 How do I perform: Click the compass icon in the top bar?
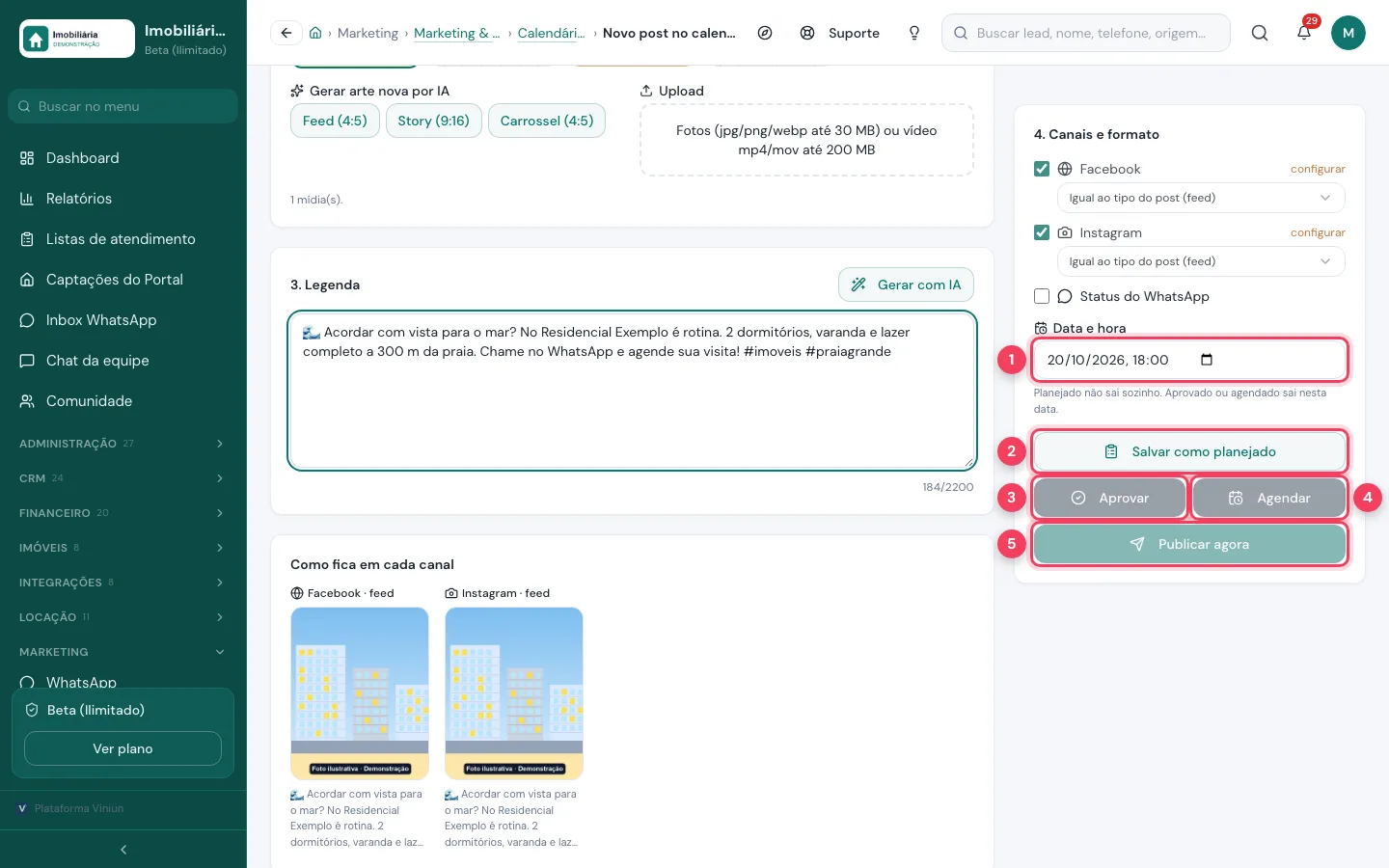[765, 33]
